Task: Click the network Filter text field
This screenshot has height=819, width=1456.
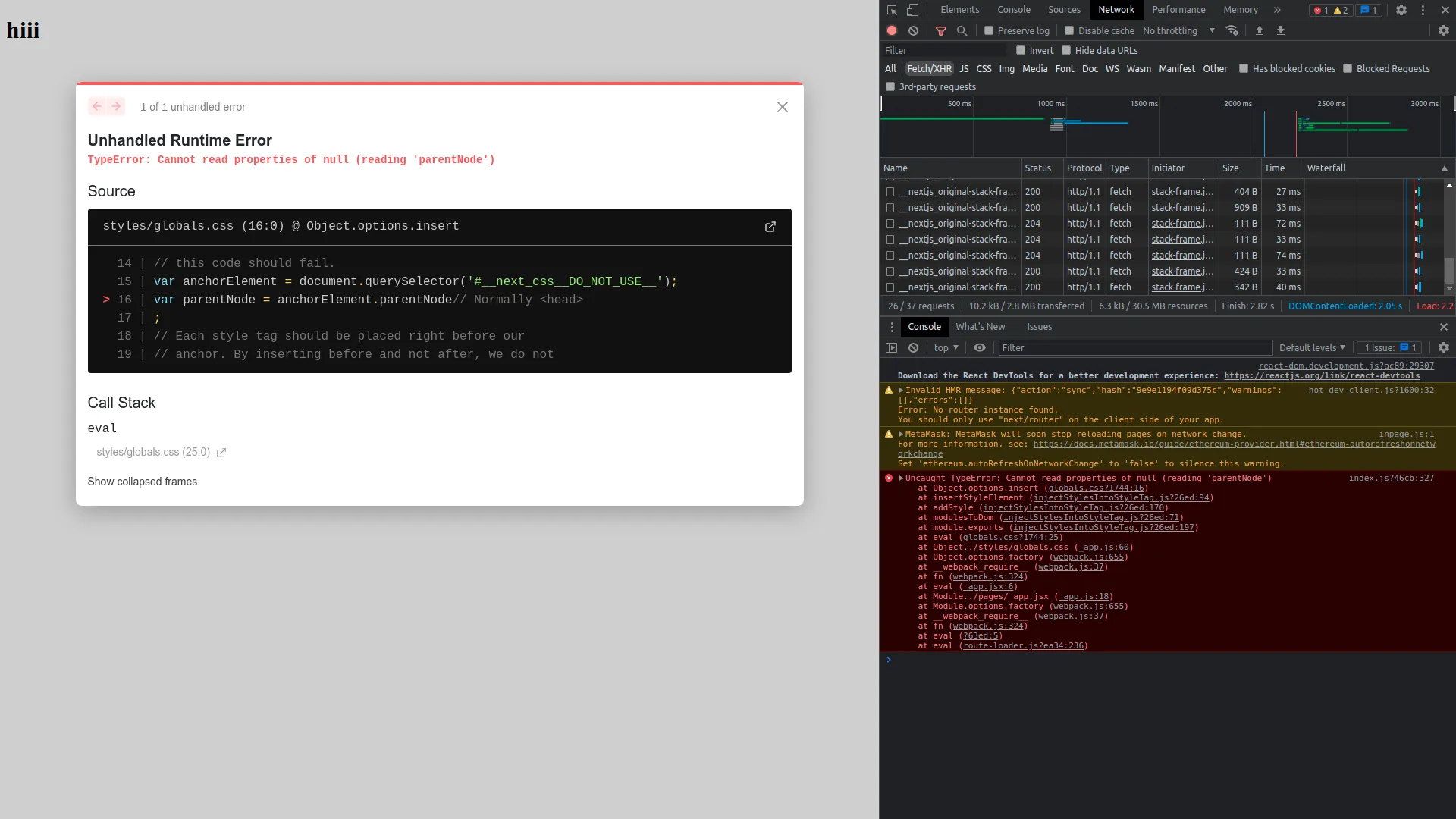Action: click(944, 50)
